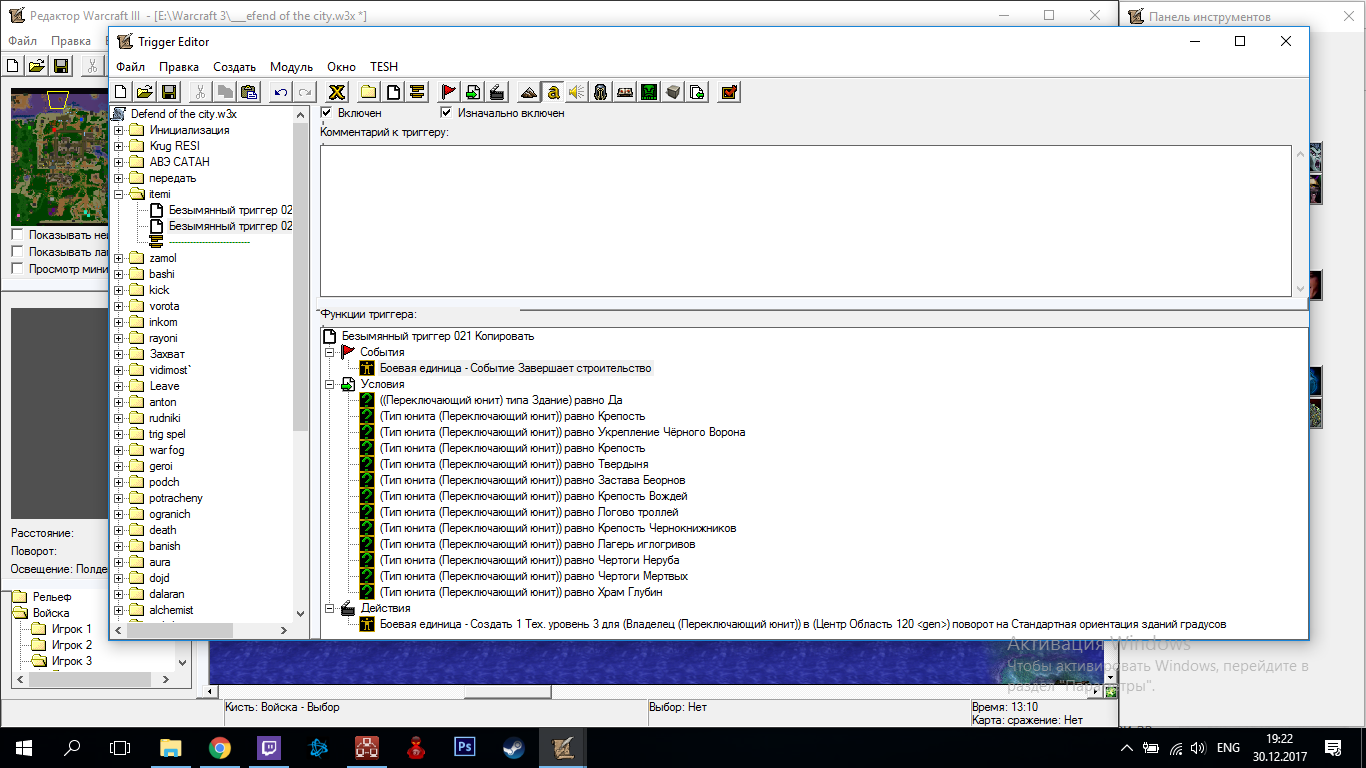
Task: Click the right arrow of the trigger tree horizontal scrollbar
Action: coord(284,630)
